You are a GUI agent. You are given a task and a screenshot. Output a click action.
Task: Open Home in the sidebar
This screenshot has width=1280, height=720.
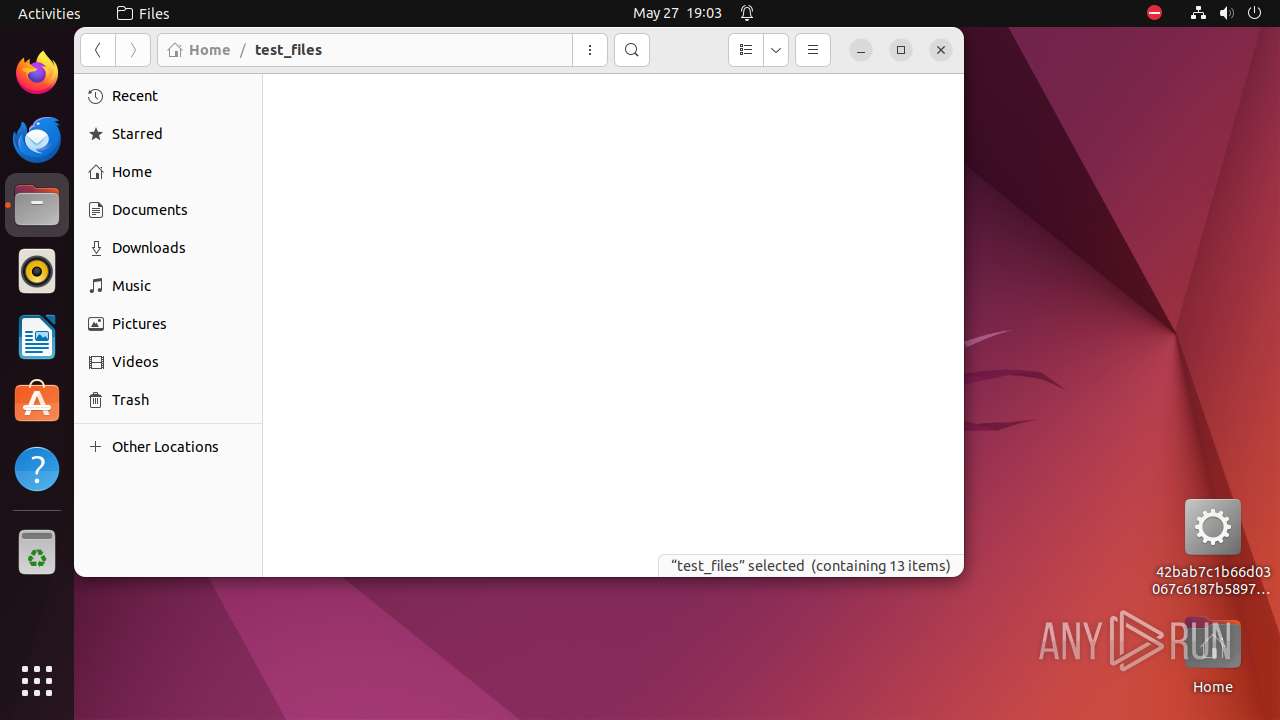pyautogui.click(x=168, y=172)
